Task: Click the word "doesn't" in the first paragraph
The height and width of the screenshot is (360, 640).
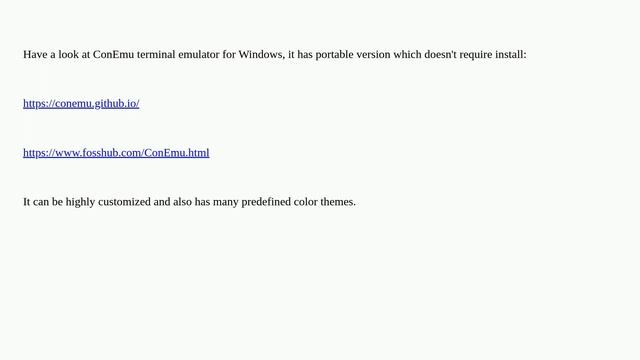Action: coord(440,54)
